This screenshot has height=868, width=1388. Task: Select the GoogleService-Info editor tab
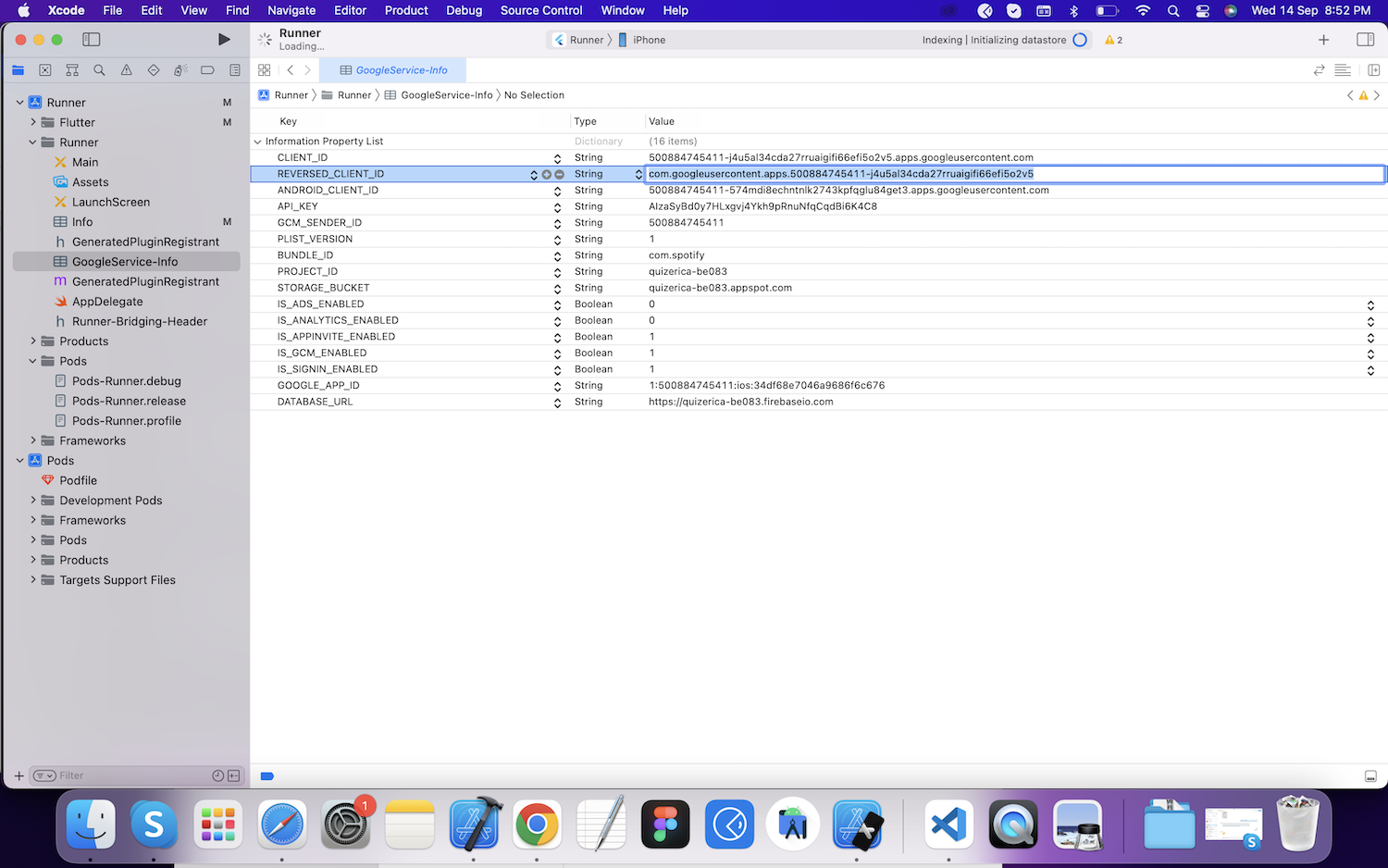393,70
